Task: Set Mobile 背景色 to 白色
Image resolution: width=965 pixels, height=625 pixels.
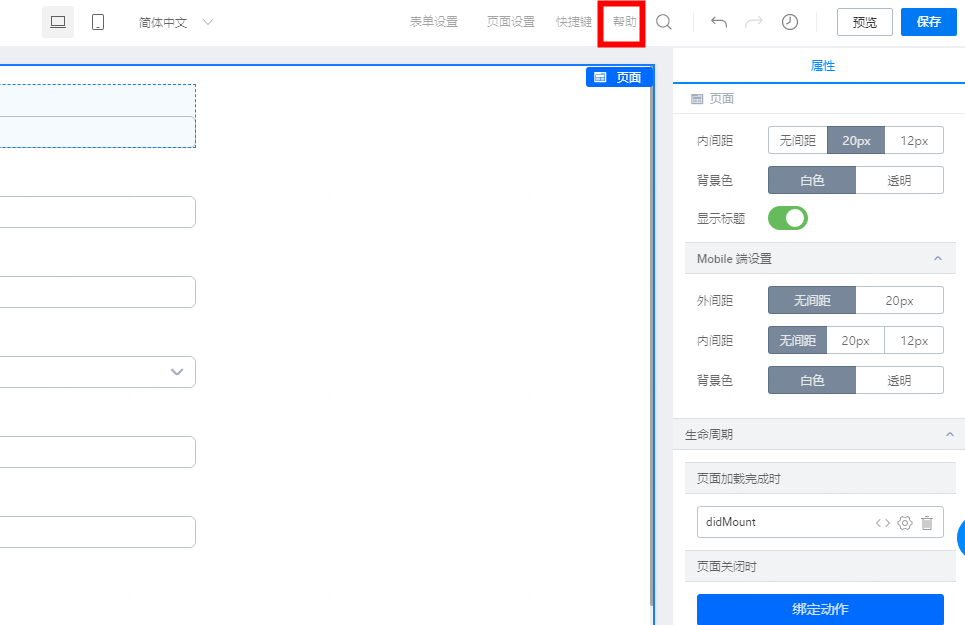Action: tap(812, 381)
